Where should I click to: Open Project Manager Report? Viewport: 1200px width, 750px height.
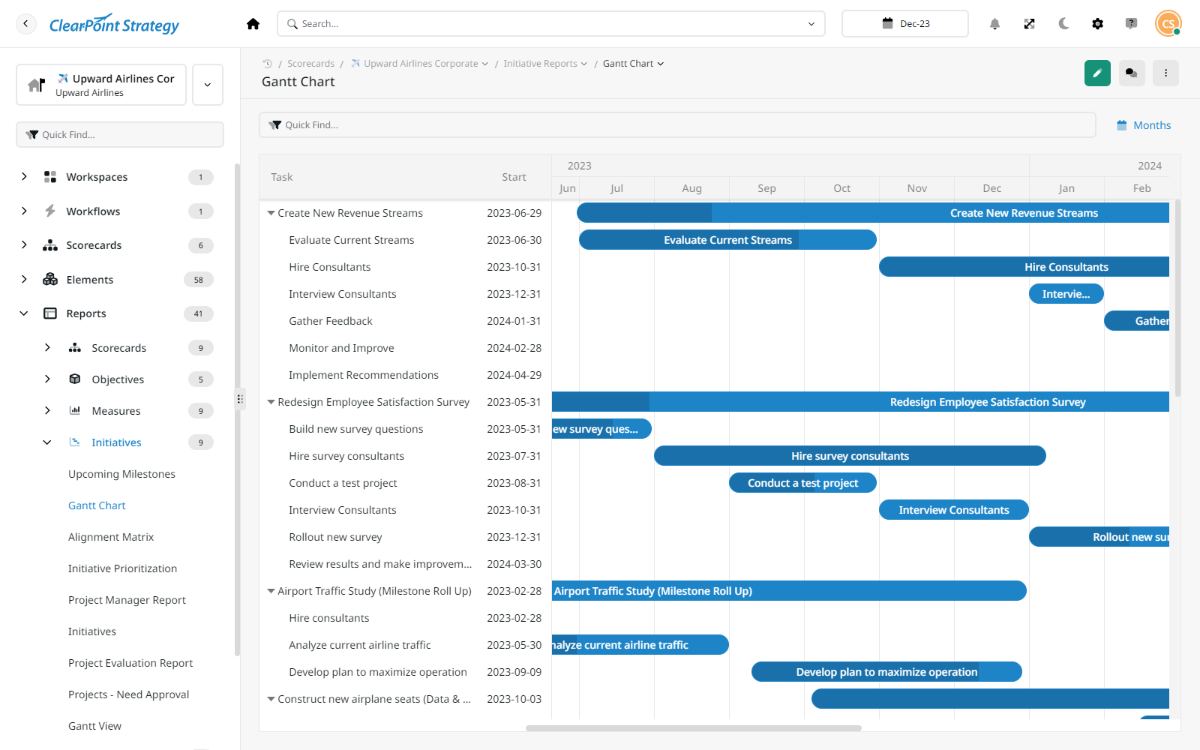(x=127, y=600)
